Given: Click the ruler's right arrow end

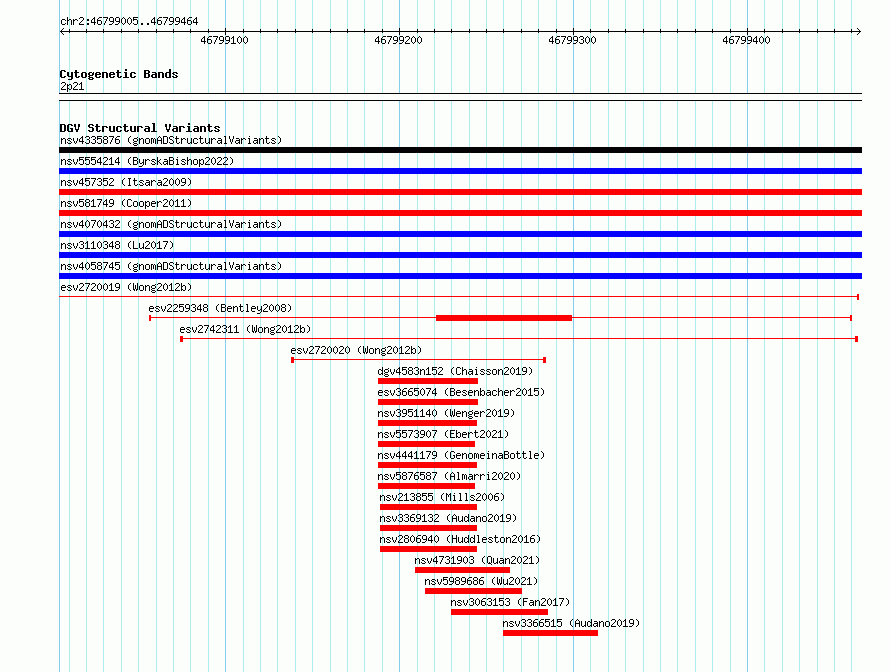Looking at the screenshot, I should (x=858, y=32).
